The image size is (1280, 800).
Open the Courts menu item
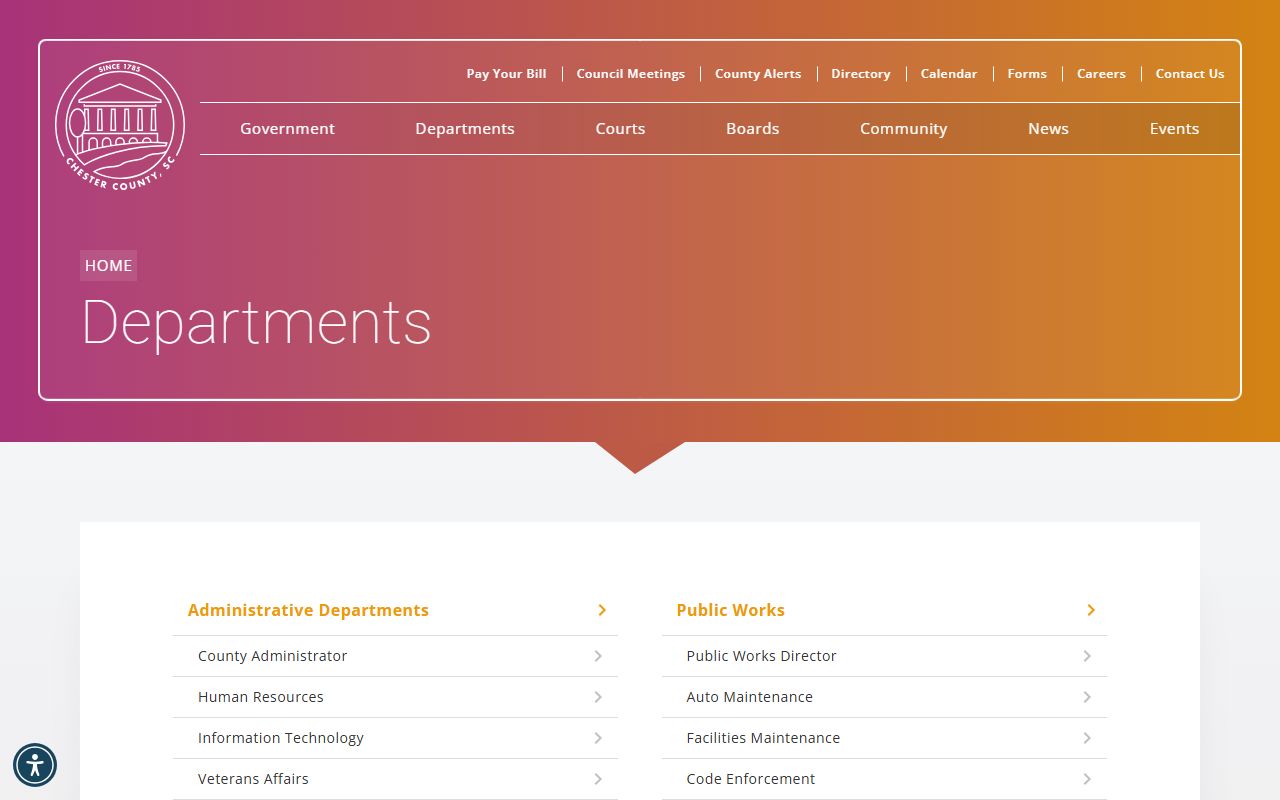(620, 129)
